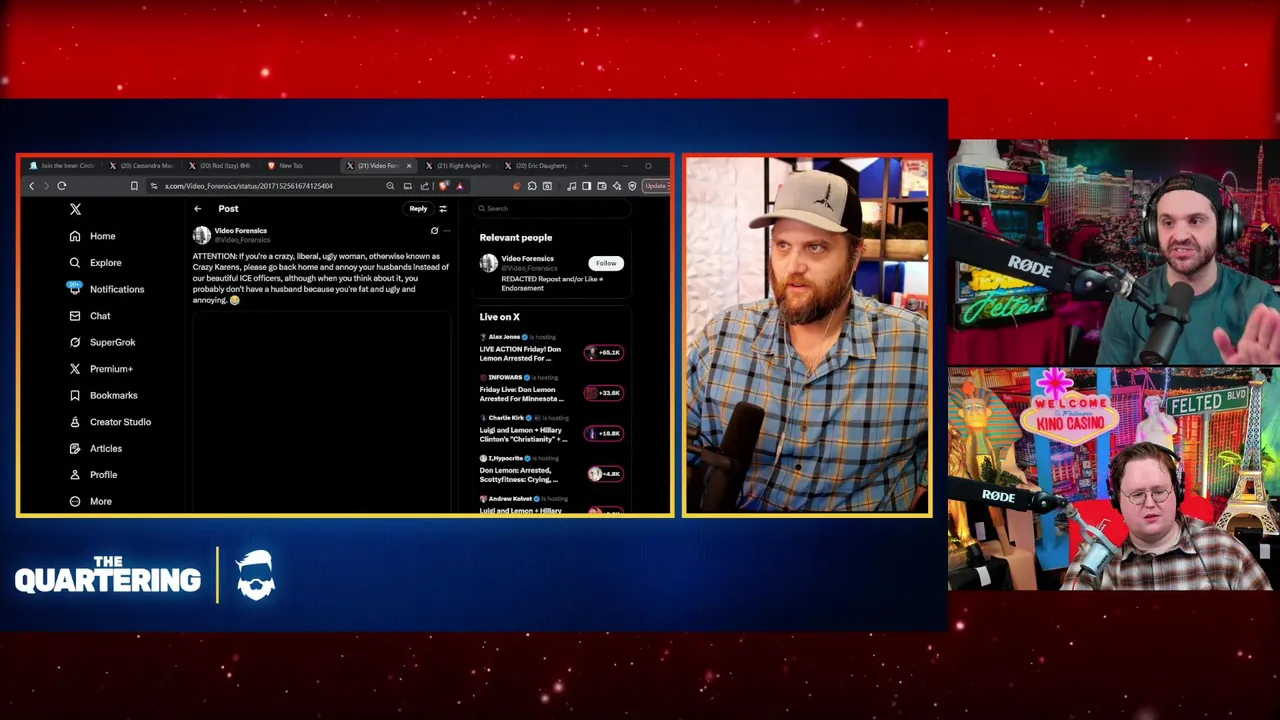Click the SuperGrok icon
The width and height of the screenshot is (1280, 720).
tap(75, 342)
